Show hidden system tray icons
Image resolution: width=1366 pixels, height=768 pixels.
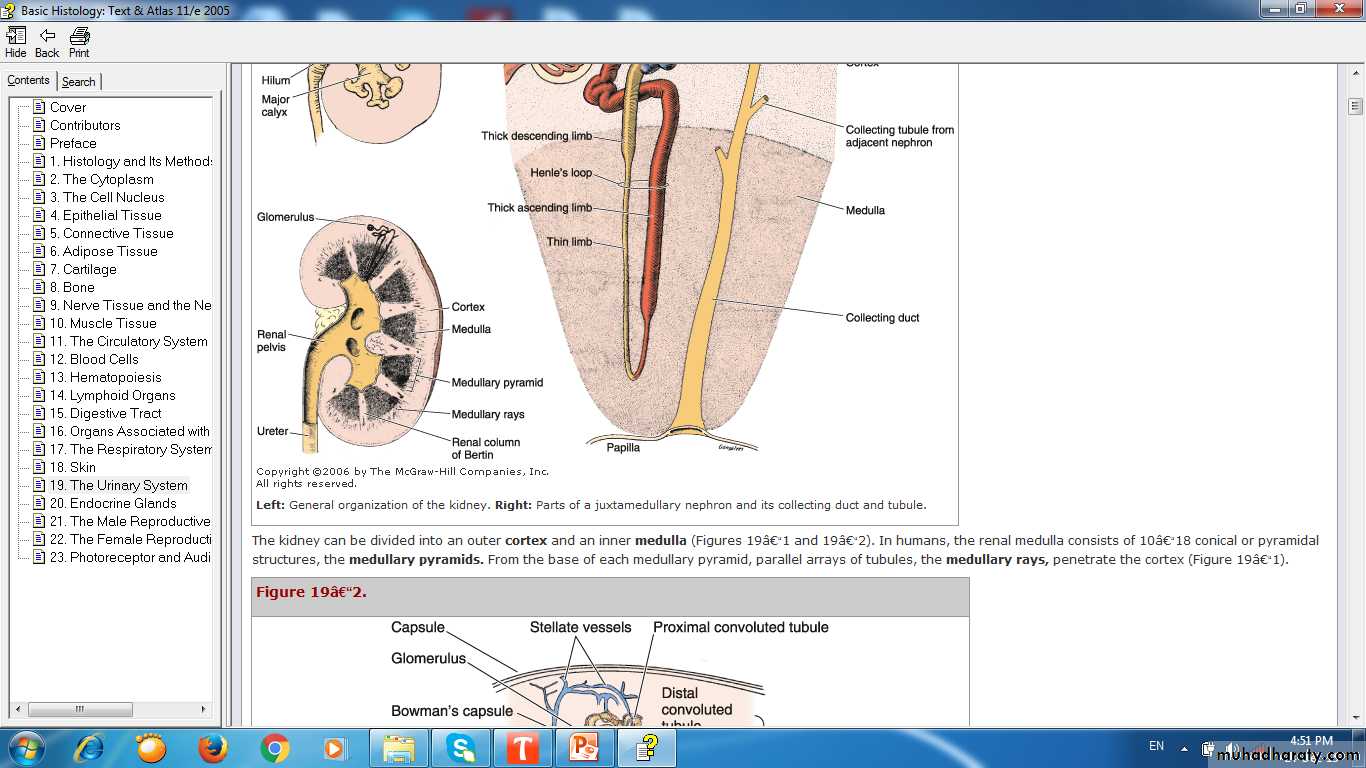pos(1184,747)
